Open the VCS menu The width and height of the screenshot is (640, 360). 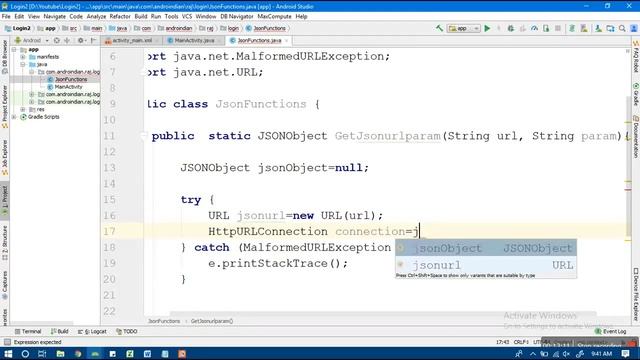coord(187,16)
